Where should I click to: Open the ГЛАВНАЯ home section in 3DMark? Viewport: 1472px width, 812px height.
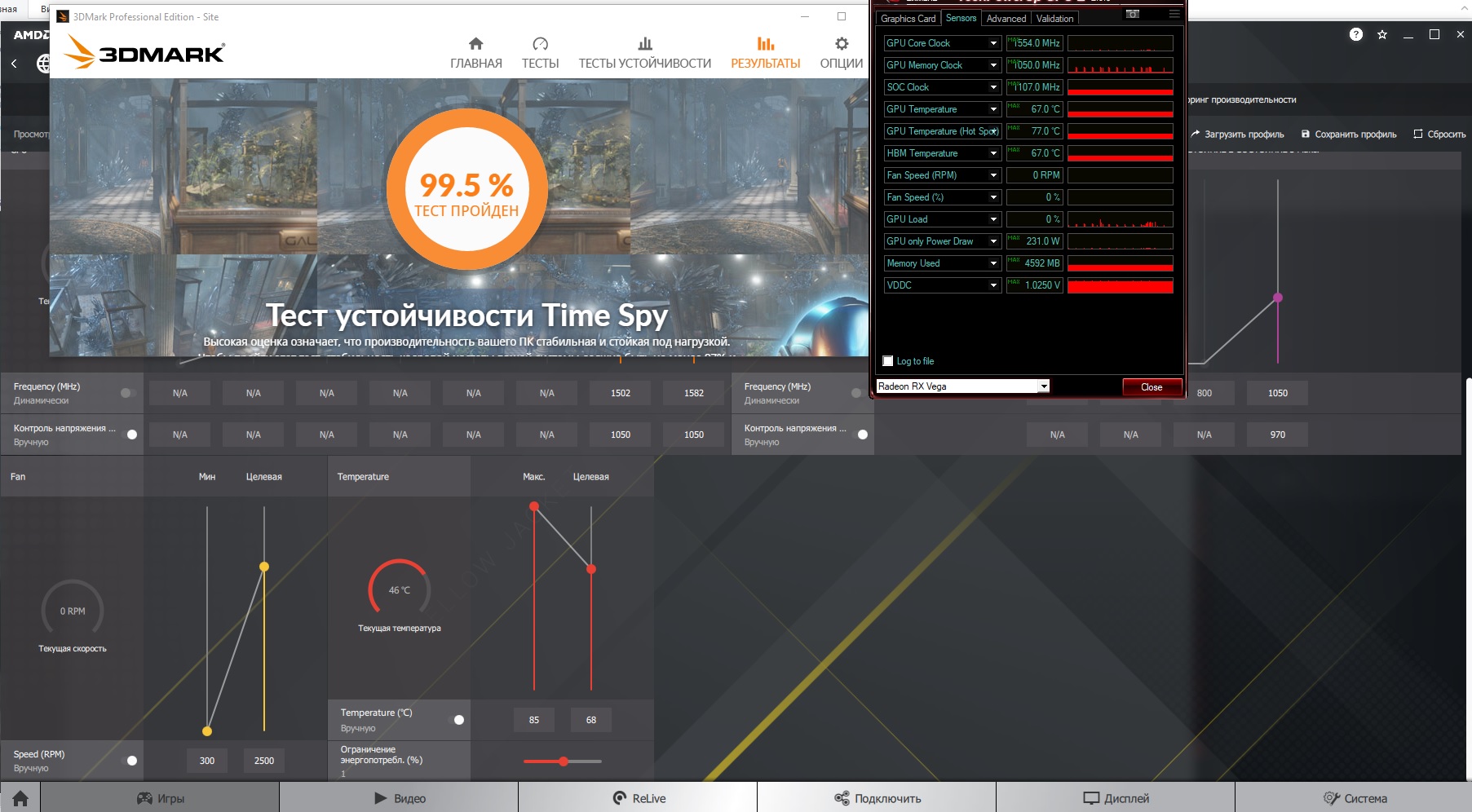pos(476,53)
